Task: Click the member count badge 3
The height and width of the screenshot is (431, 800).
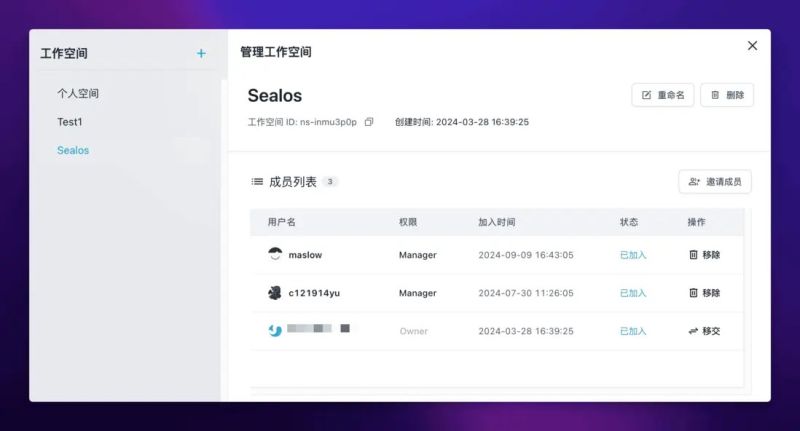Action: 330,182
